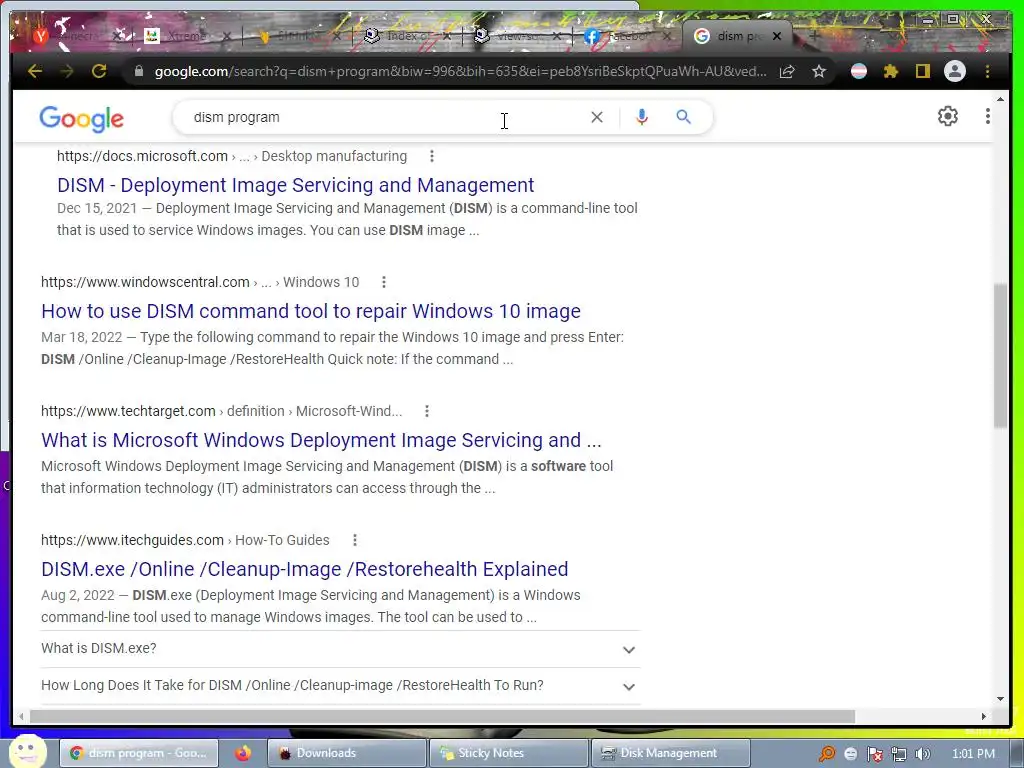
Task: Open Google quick settings gear
Action: (948, 116)
